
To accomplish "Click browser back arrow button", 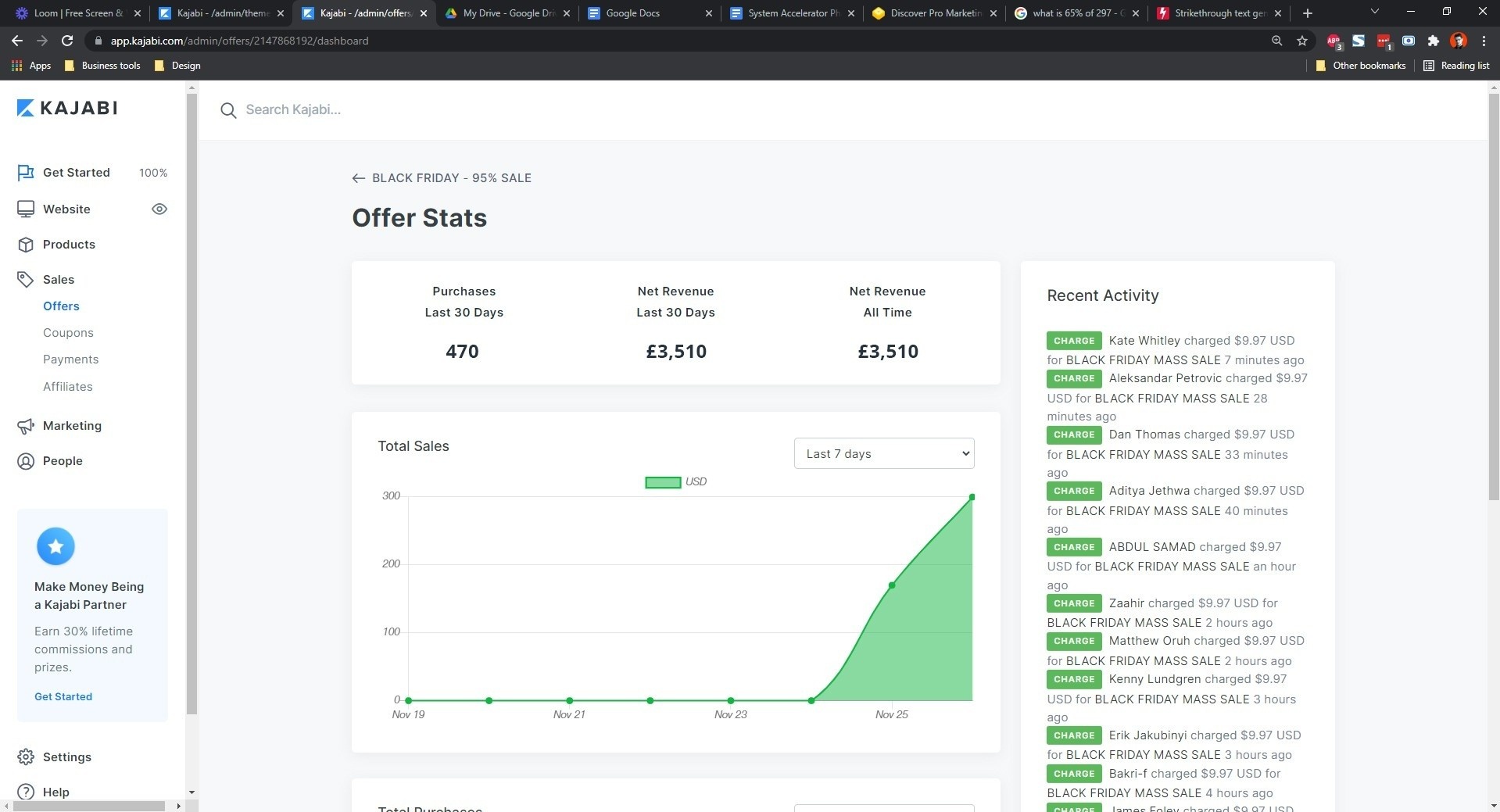I will 17,41.
